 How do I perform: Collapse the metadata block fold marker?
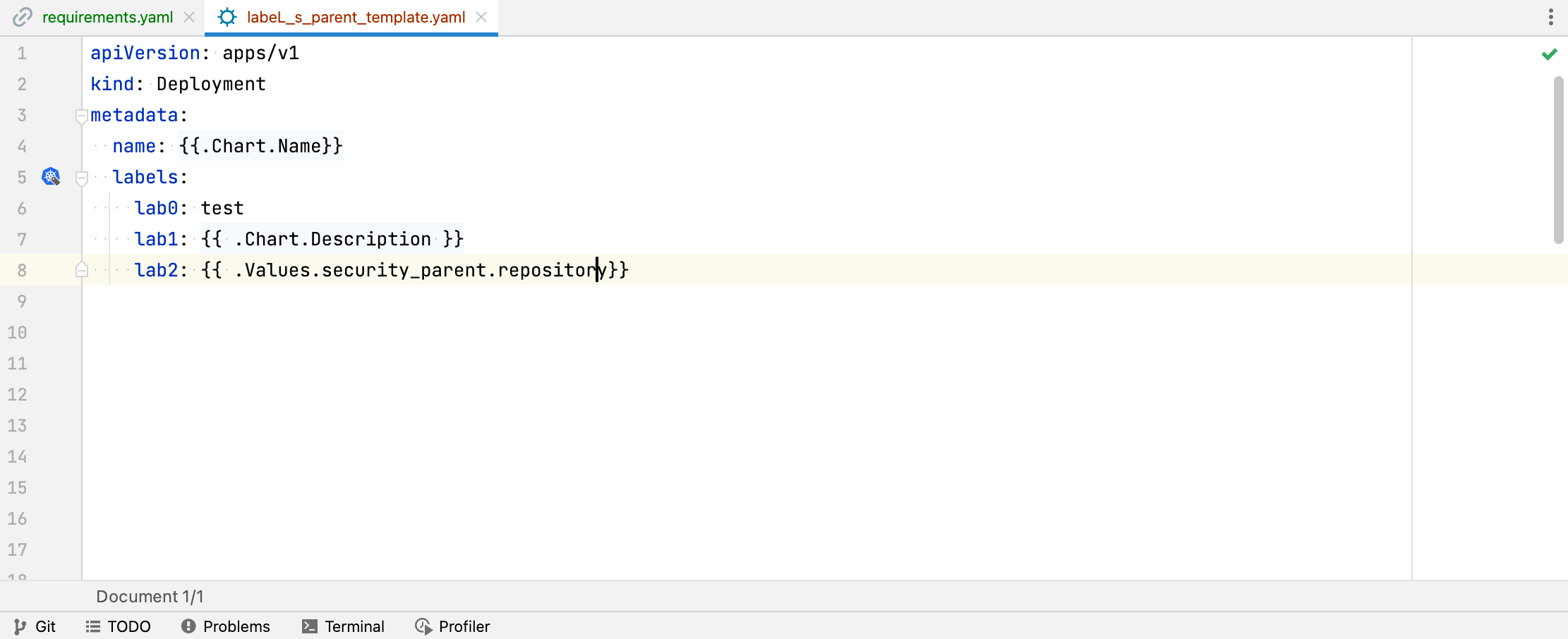point(82,116)
